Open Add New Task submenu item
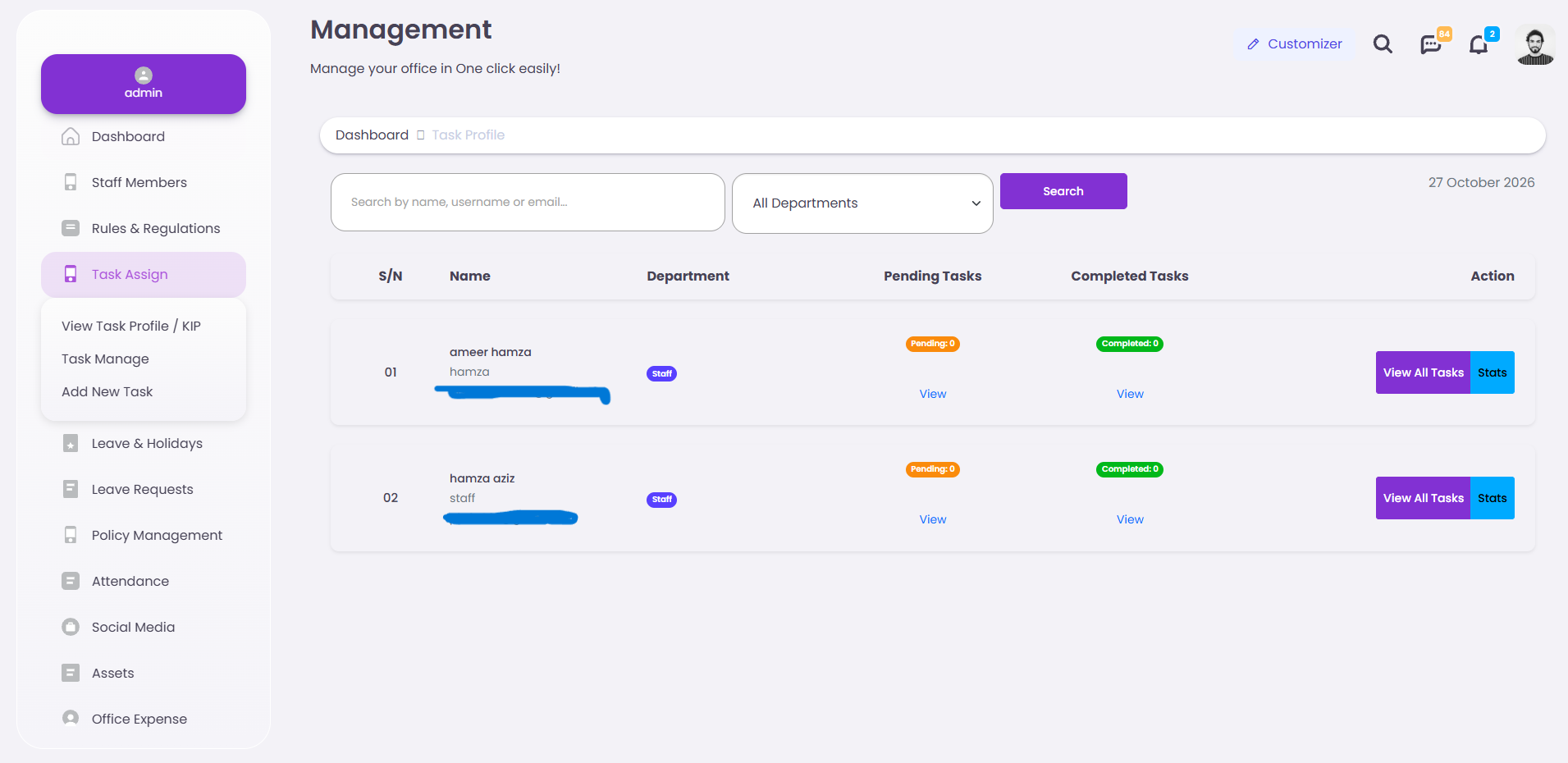The height and width of the screenshot is (763, 1568). click(x=107, y=391)
